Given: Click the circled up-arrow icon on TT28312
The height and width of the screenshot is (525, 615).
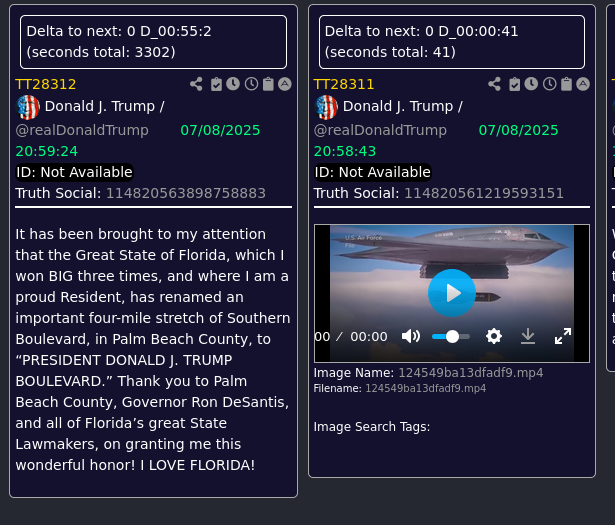Looking at the screenshot, I should tap(285, 84).
